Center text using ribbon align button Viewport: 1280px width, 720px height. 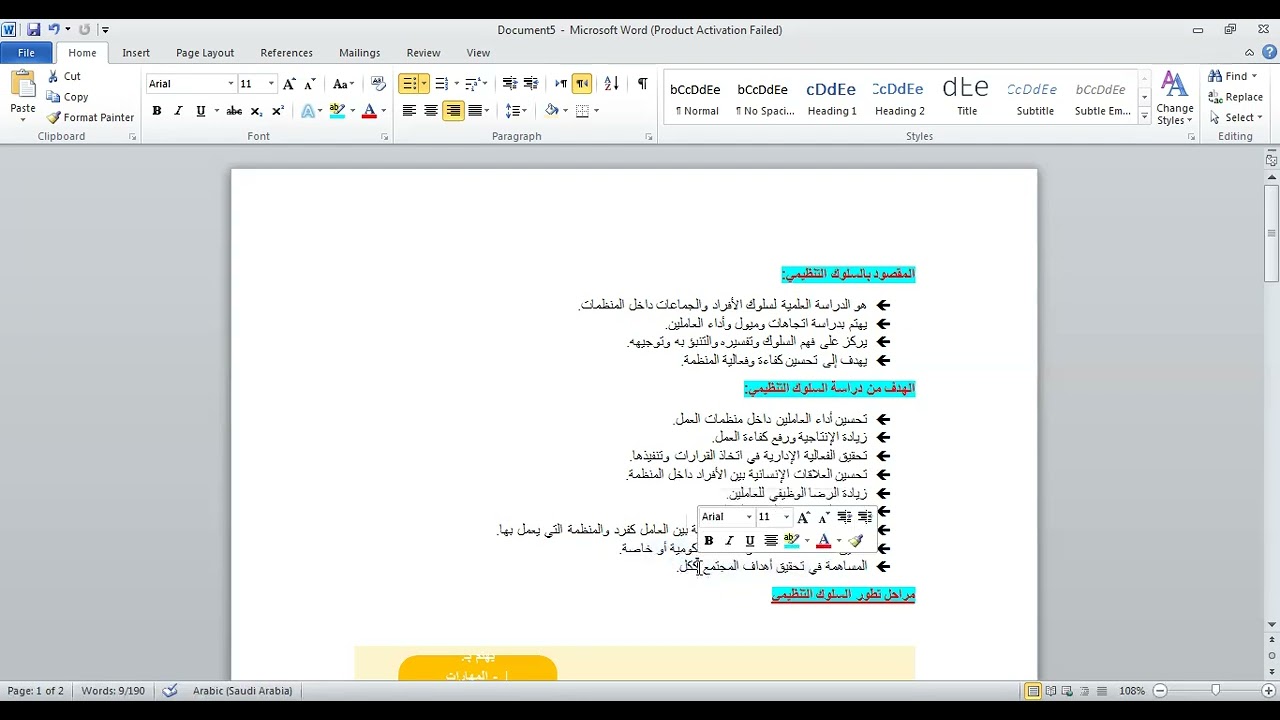tap(431, 111)
